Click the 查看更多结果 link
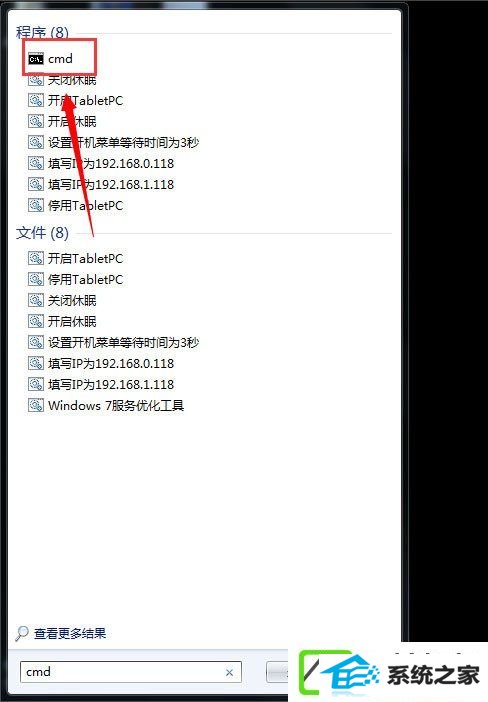 coord(70,634)
